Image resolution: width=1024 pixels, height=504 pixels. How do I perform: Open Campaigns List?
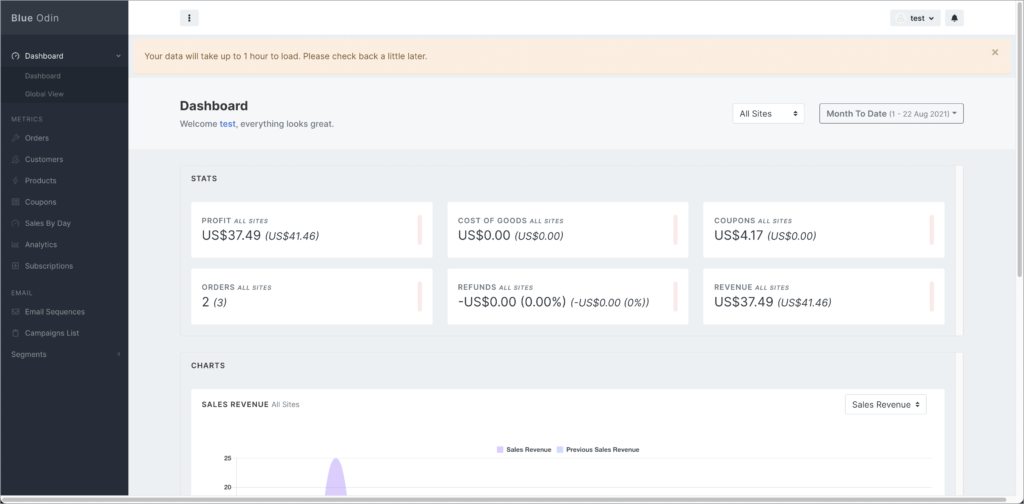click(x=52, y=333)
